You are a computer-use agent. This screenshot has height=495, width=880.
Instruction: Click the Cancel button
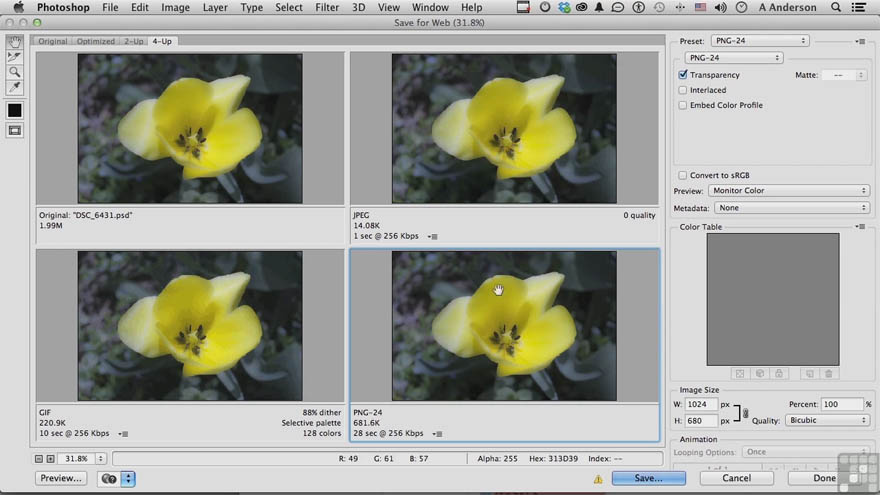click(x=736, y=478)
